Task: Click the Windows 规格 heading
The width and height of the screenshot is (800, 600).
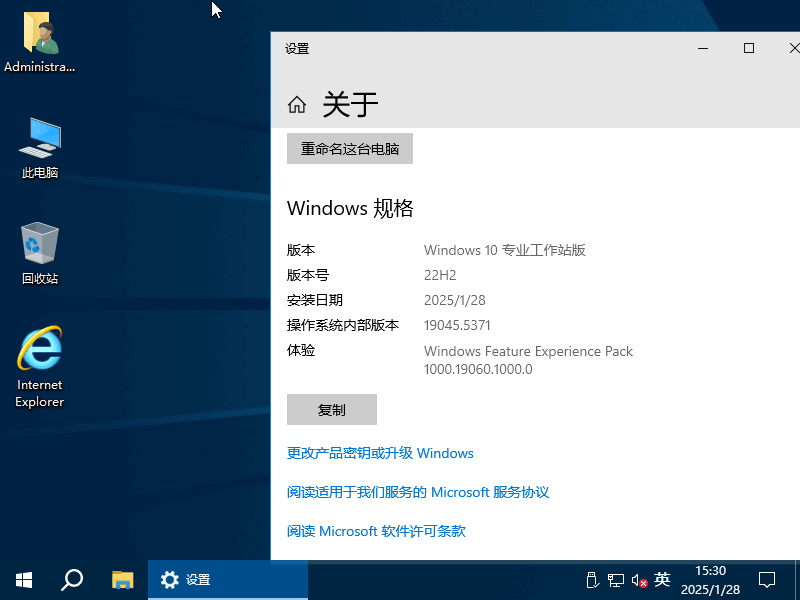Action: (350, 208)
